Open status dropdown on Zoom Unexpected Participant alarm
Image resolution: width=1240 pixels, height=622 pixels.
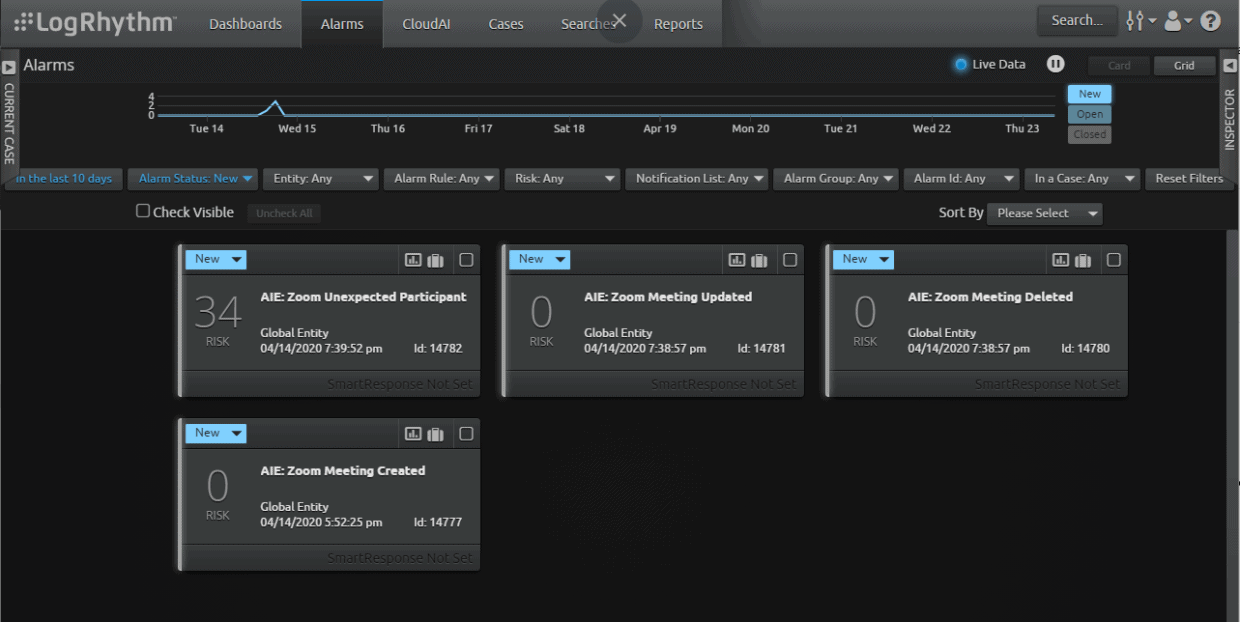point(215,259)
